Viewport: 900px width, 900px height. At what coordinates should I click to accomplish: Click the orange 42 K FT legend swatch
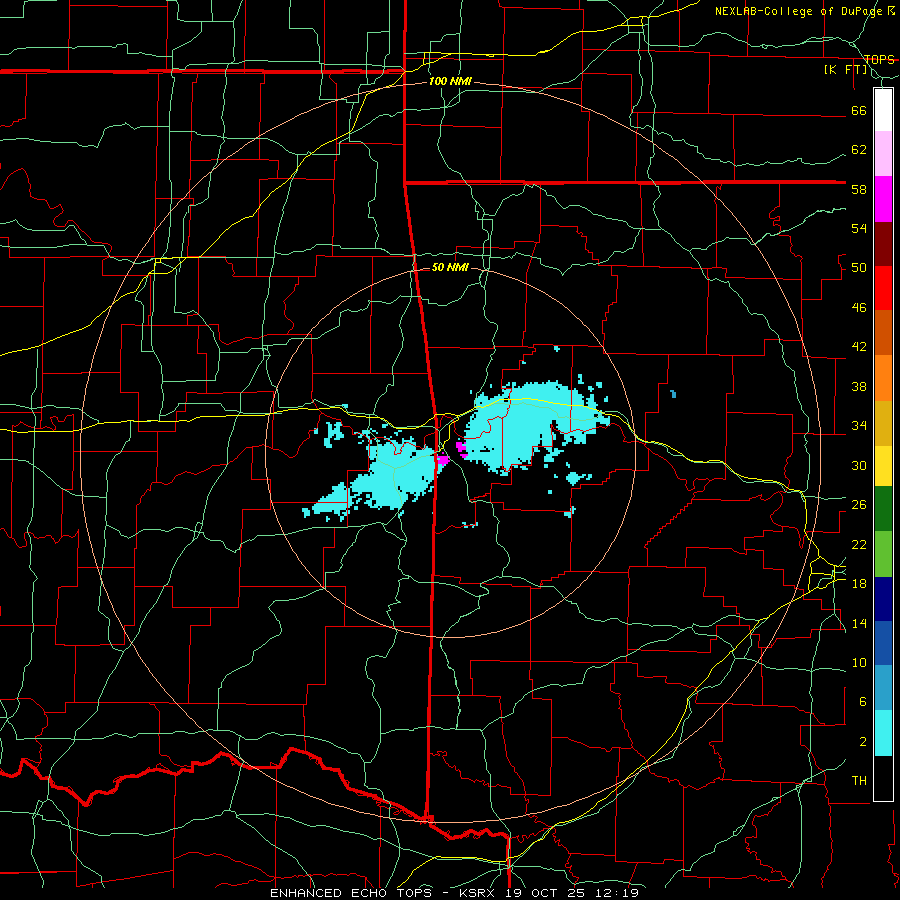[x=883, y=377]
